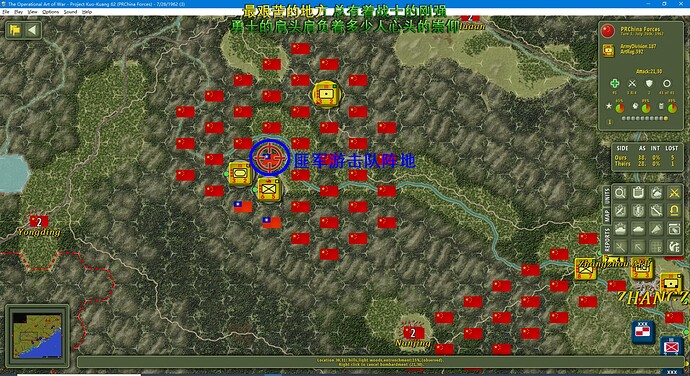Screen dimensions: 690x376
Task: Click the tank silhouette icon
Action: coord(638,229)
